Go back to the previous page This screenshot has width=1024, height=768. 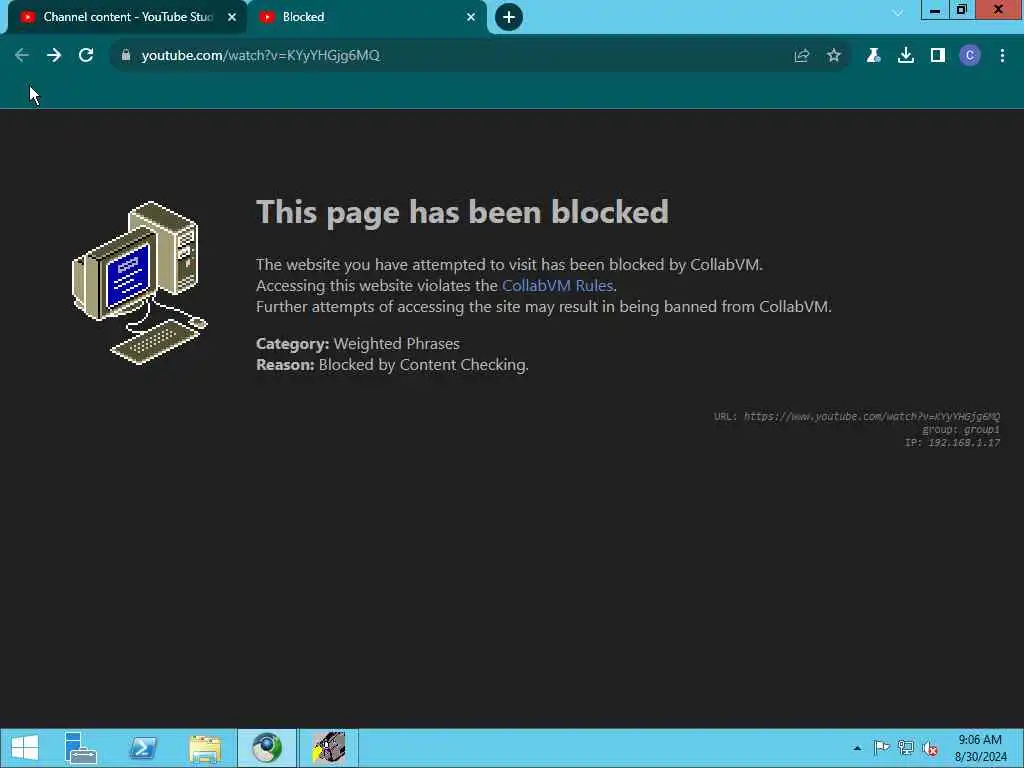22,56
